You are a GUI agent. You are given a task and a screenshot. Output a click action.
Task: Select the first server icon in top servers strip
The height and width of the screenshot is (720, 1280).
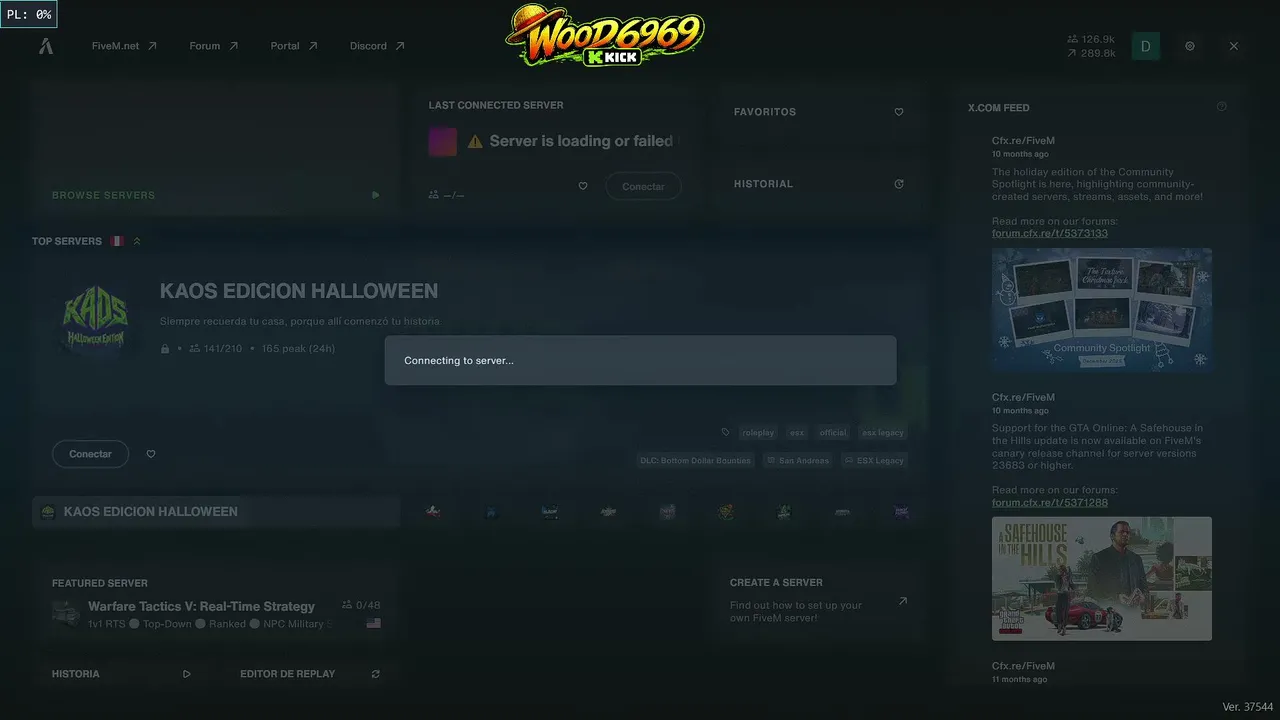point(433,511)
